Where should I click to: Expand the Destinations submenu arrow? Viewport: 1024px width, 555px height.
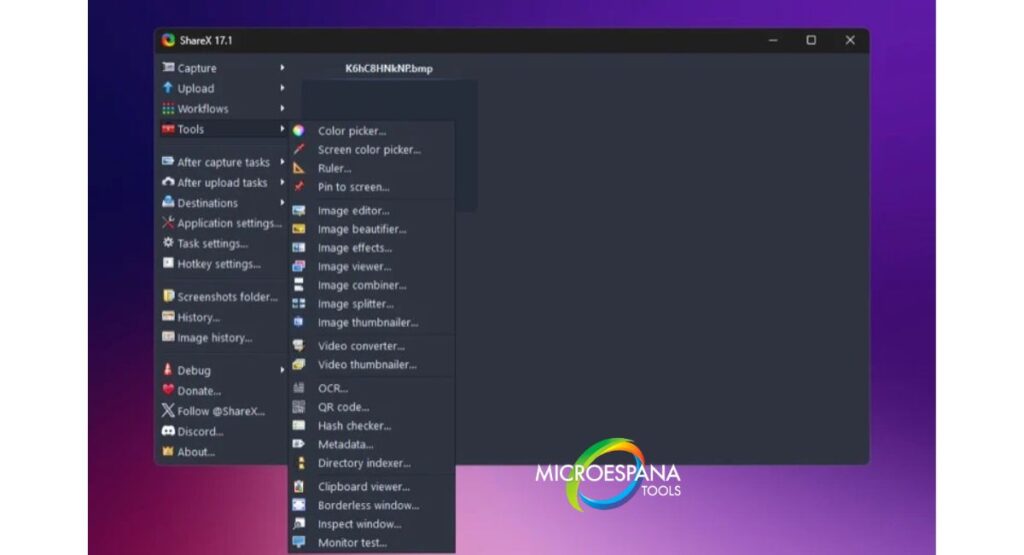point(282,202)
